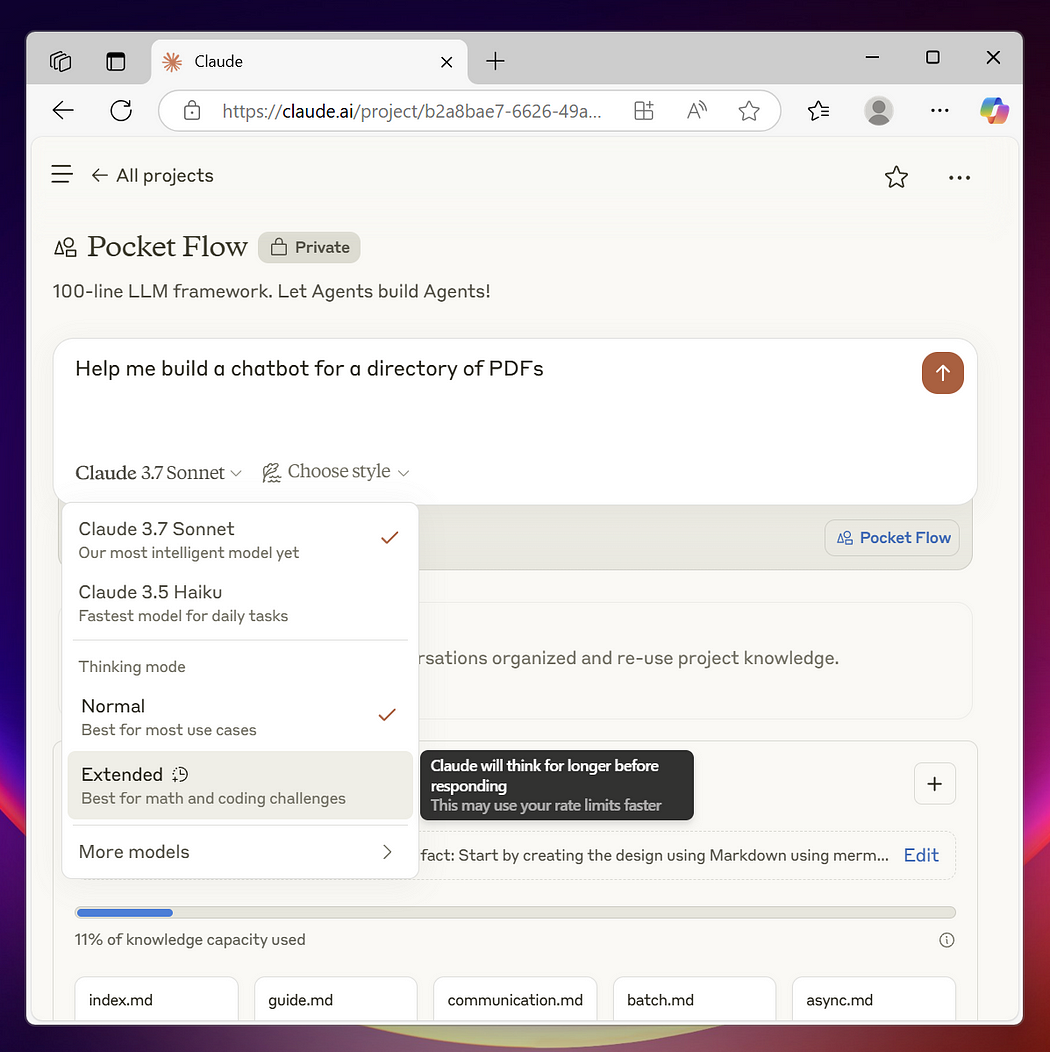Star the Pocket Flow project
Image resolution: width=1050 pixels, height=1052 pixels.
tap(896, 178)
